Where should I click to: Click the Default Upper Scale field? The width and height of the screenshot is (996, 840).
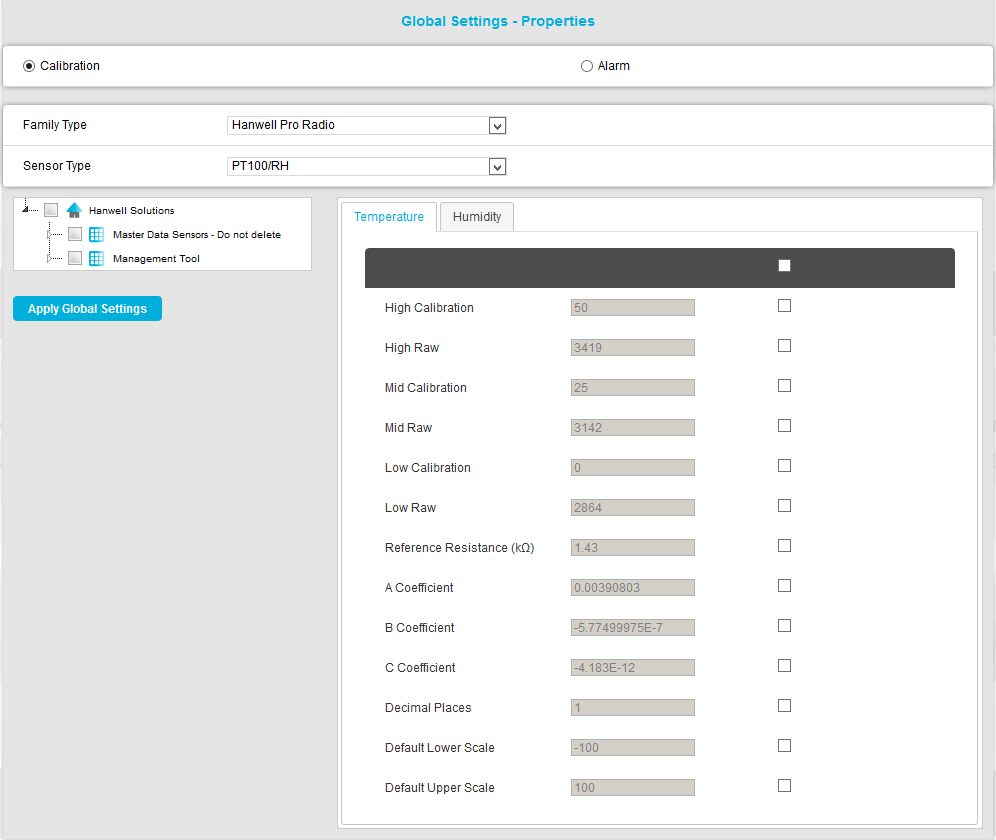(x=632, y=788)
